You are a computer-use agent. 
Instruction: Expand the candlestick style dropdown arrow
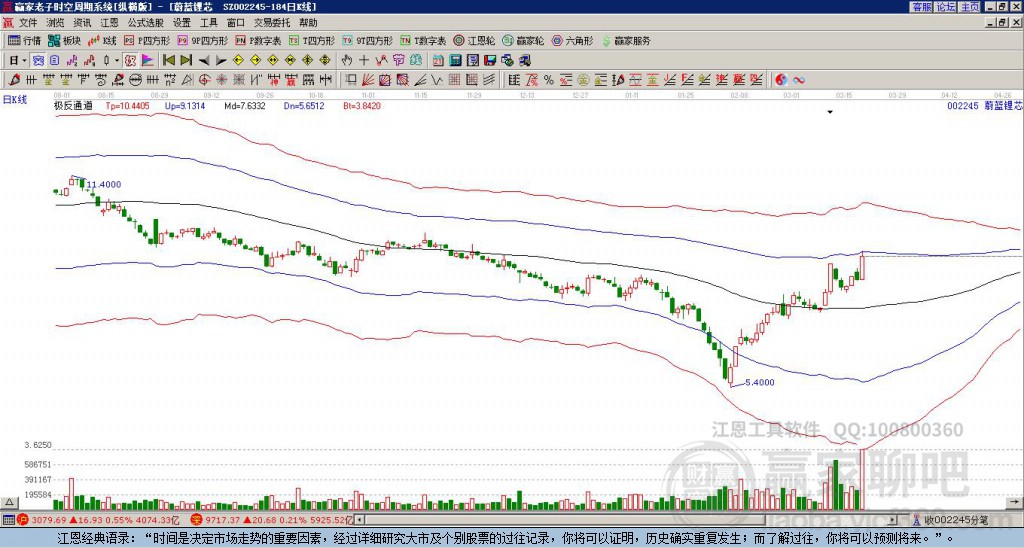point(116,61)
